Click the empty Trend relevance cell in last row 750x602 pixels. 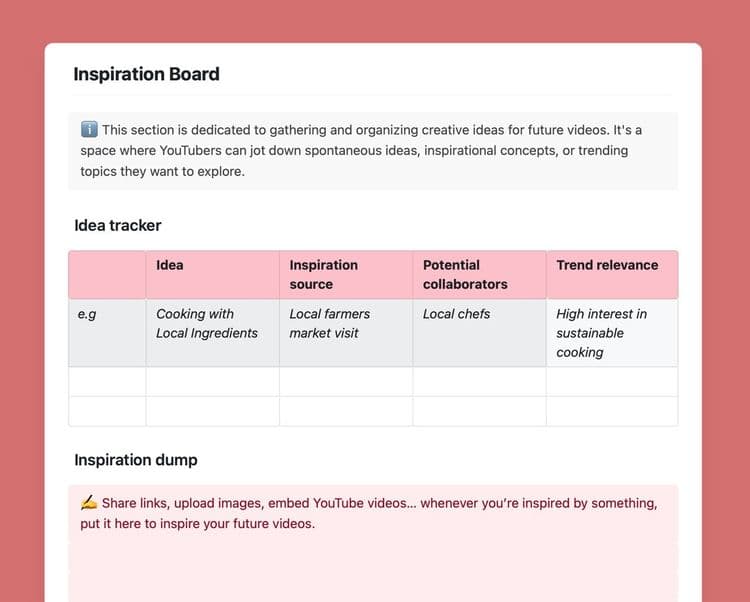coord(612,411)
